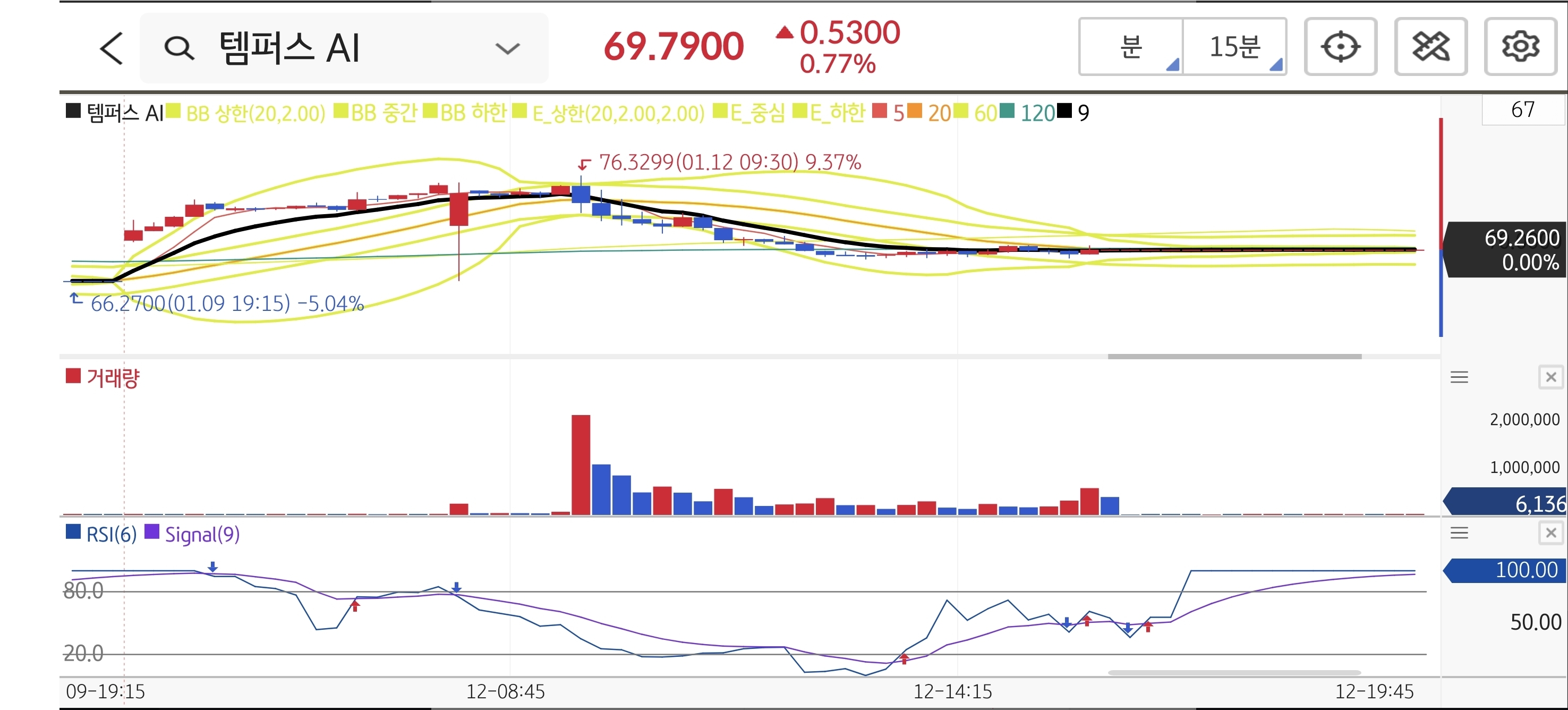Go back with the left arrow
This screenshot has height=710, width=1568.
click(112, 48)
